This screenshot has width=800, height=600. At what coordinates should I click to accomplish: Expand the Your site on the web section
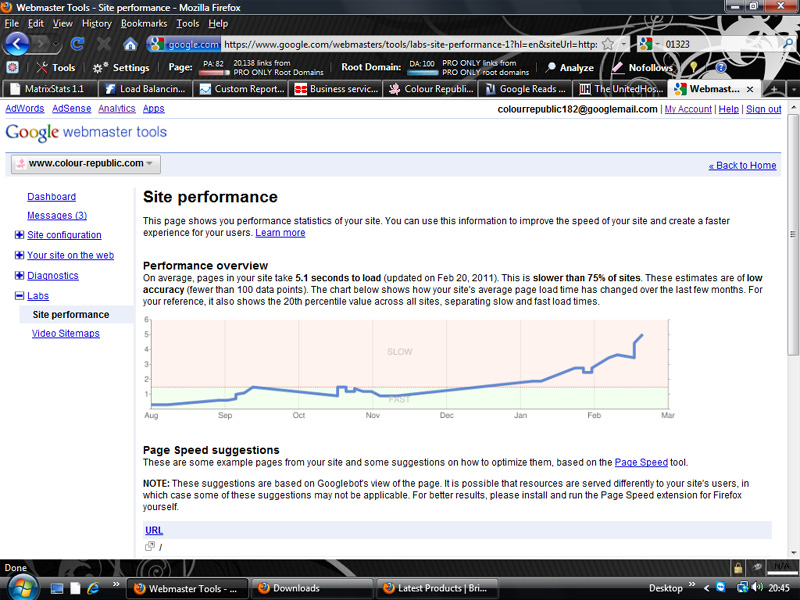(x=19, y=255)
